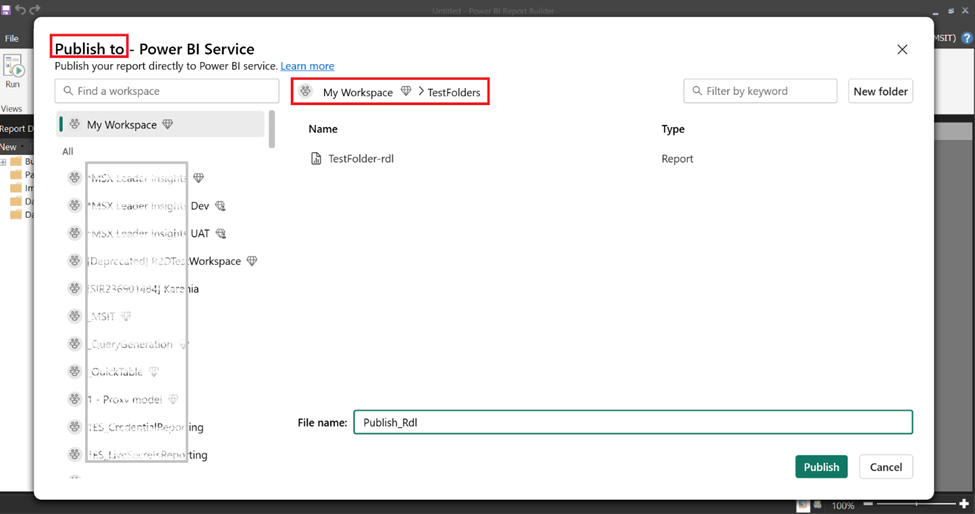Click the help question mark icon in Report Builder
The width and height of the screenshot is (975, 514).
tap(967, 38)
